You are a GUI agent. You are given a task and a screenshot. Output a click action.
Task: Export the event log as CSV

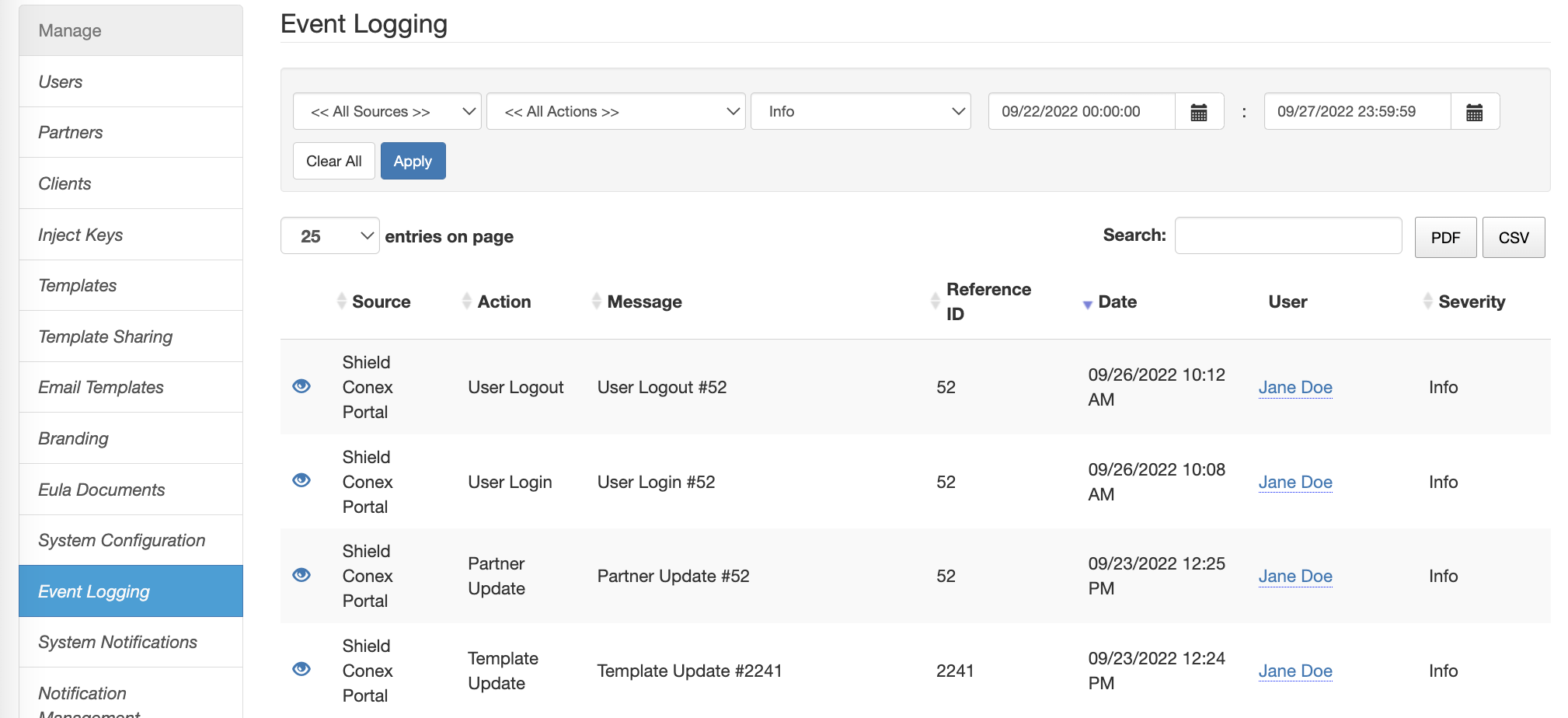click(1514, 237)
